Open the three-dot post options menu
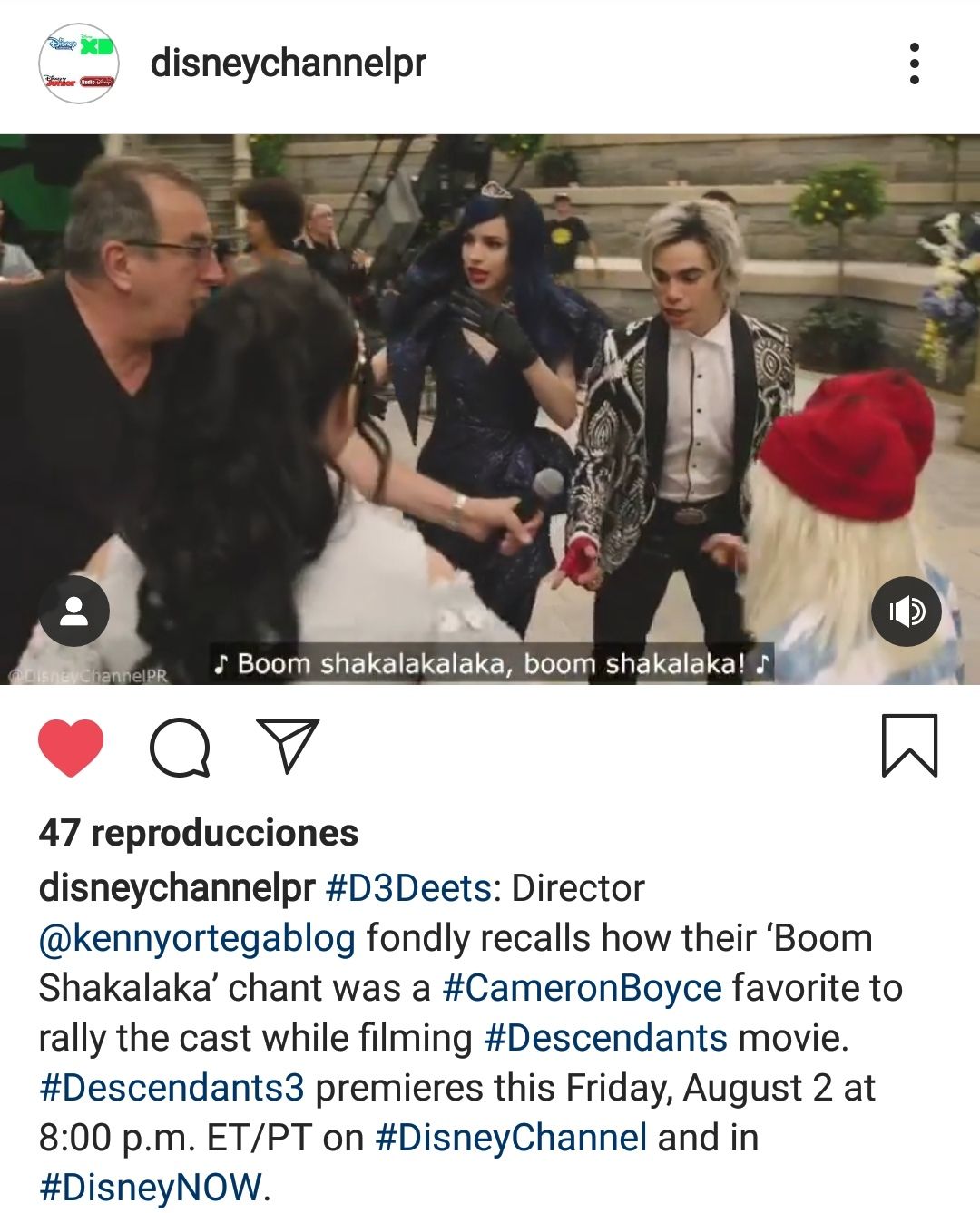This screenshot has width=980, height=1213. click(x=914, y=64)
